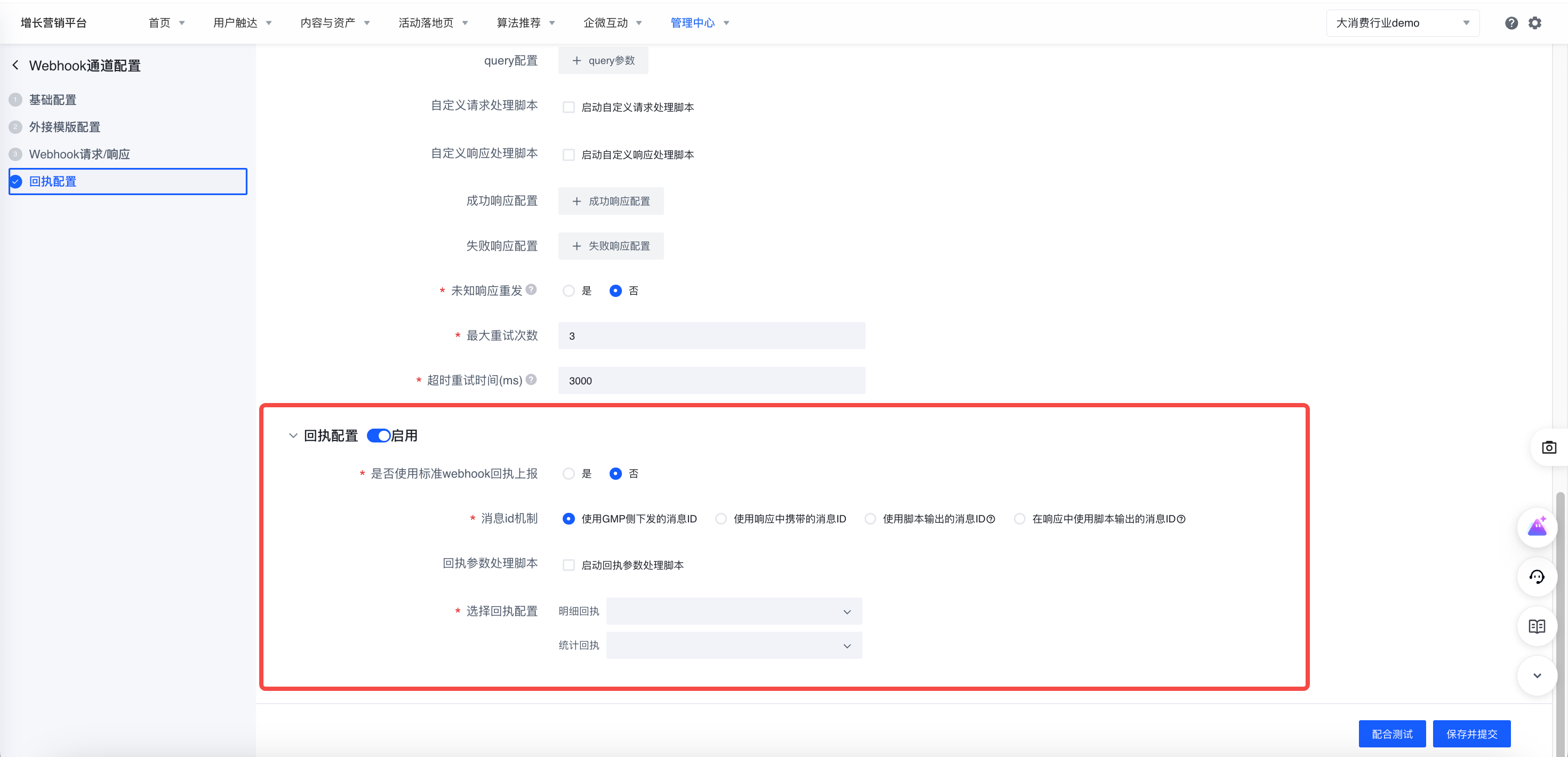Image resolution: width=1568 pixels, height=757 pixels.
Task: Select 是 for 未知响应重发
Action: [x=569, y=291]
